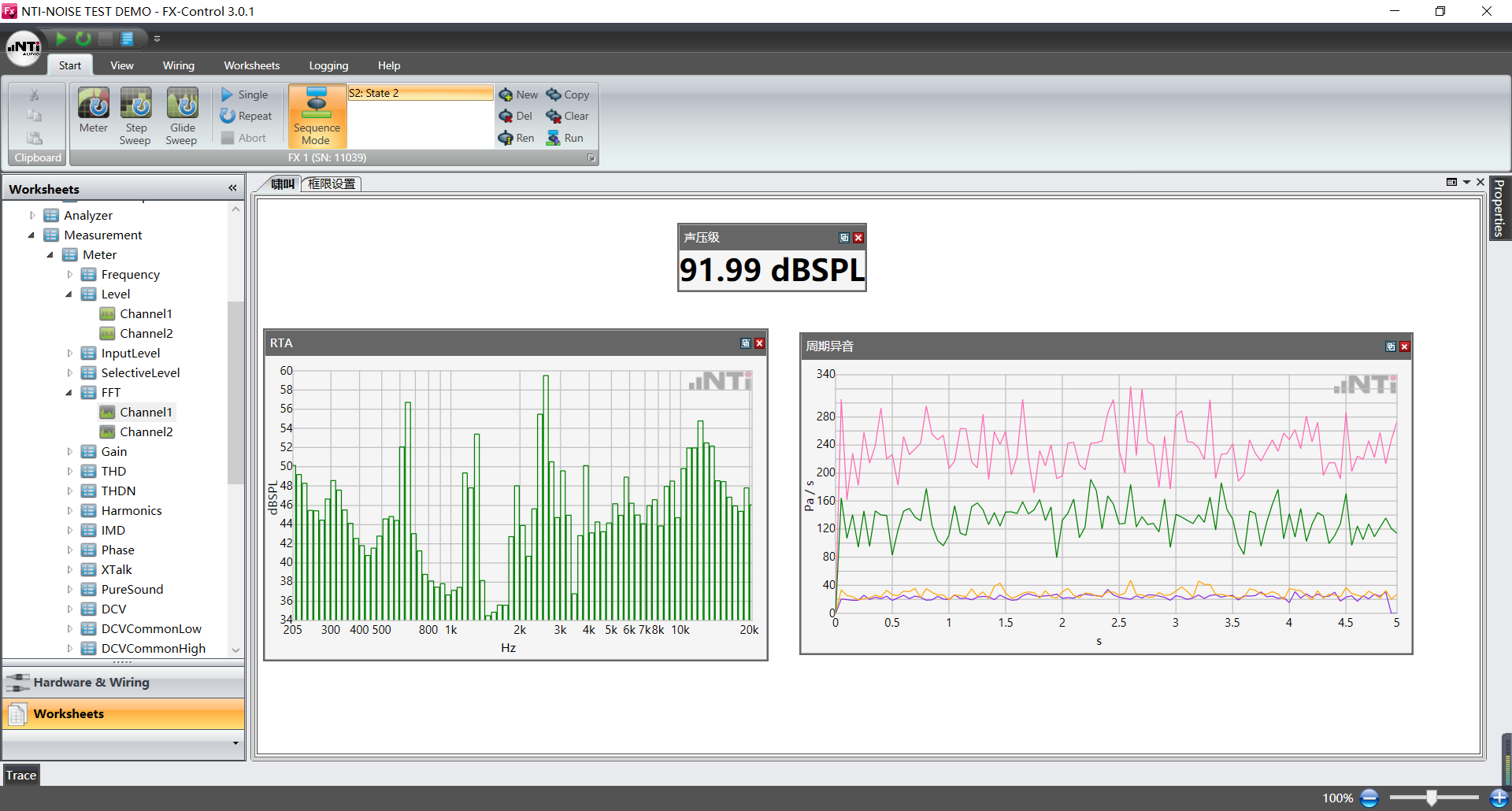Collapse the FFT tree node

69,392
